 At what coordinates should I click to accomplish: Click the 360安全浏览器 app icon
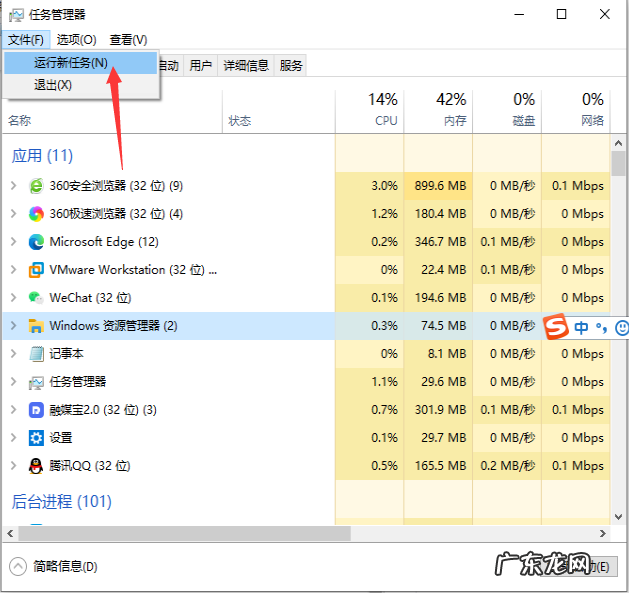[x=36, y=186]
